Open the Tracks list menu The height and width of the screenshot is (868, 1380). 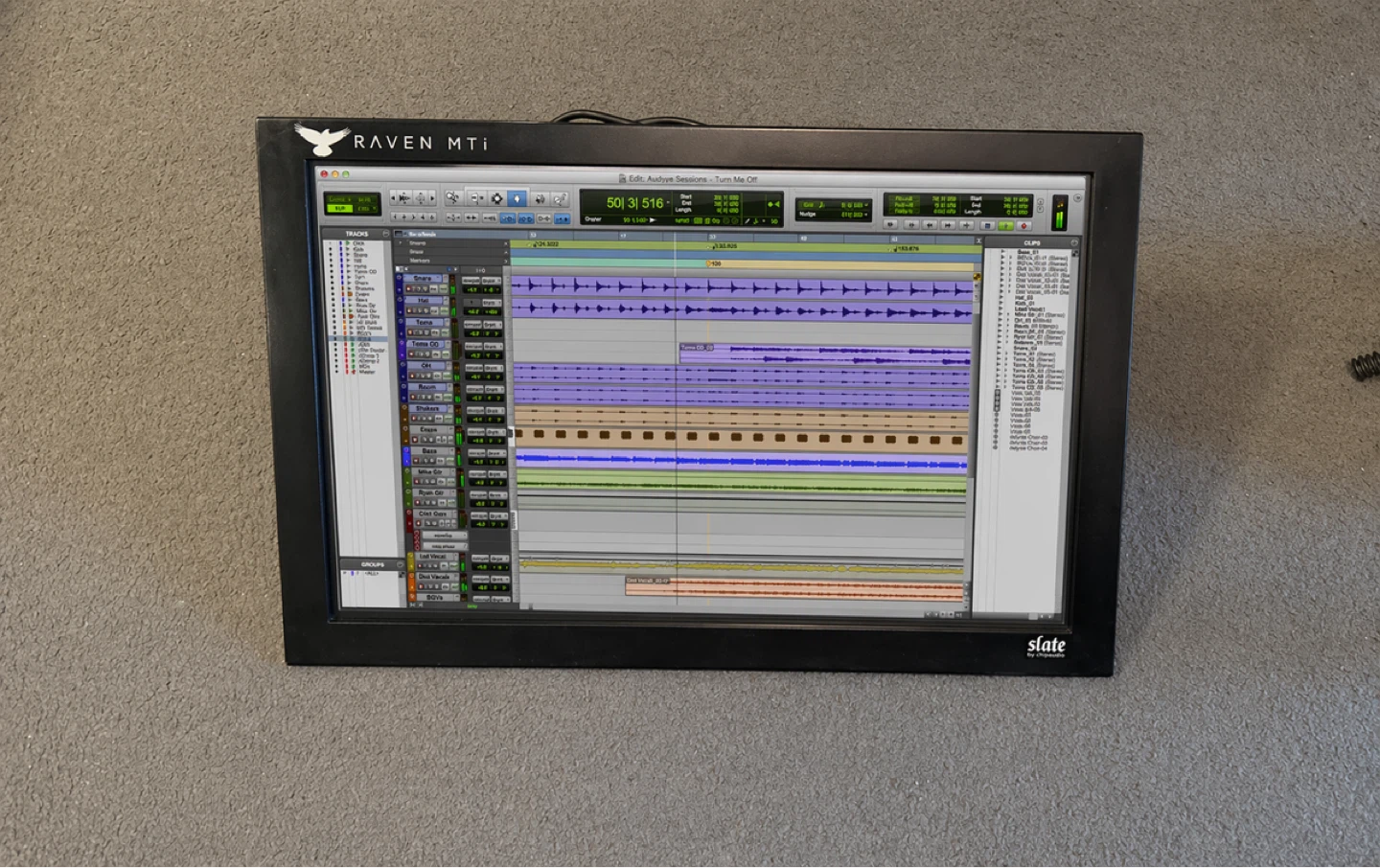[386, 234]
